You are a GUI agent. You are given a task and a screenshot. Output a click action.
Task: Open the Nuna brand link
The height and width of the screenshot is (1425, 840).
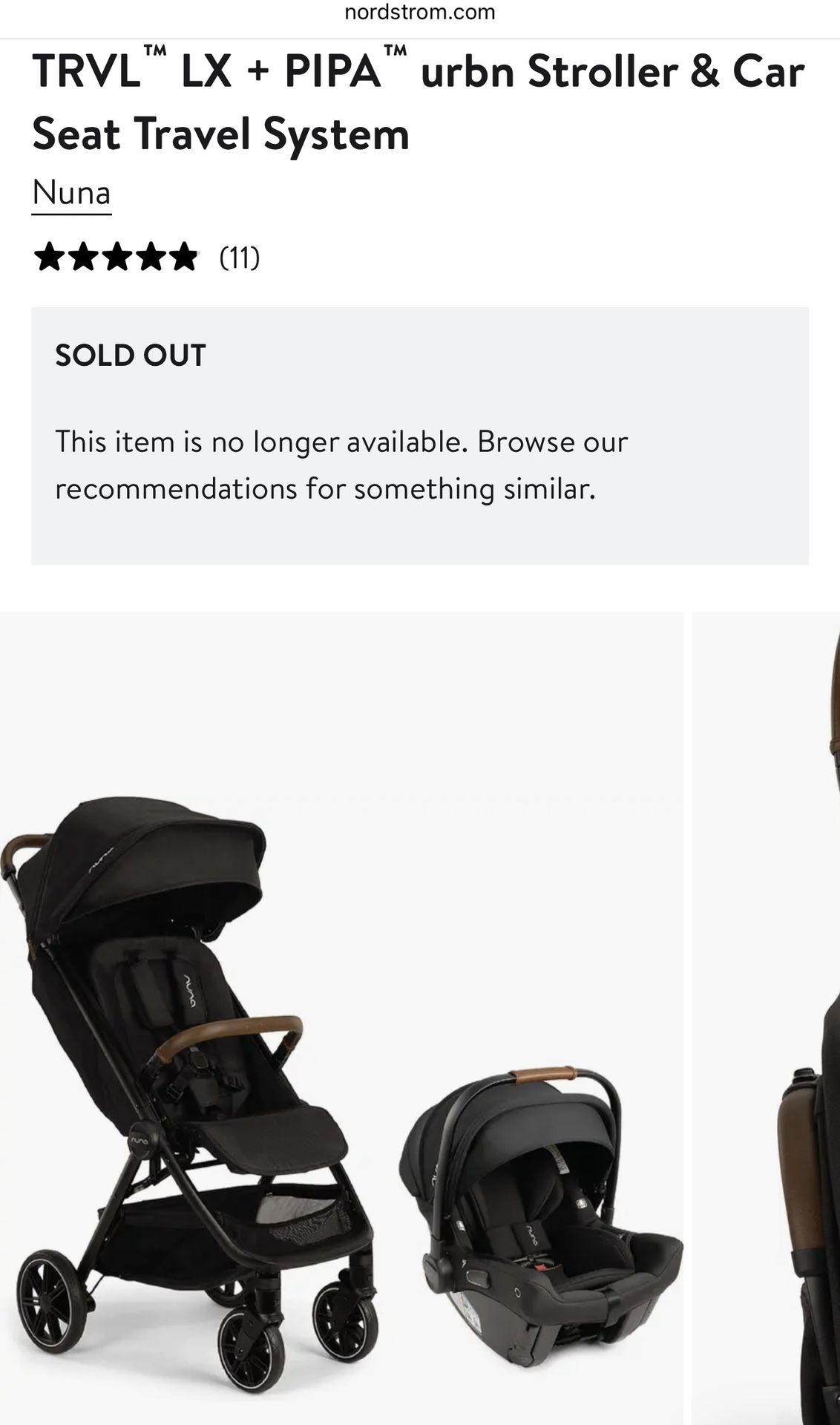(71, 194)
